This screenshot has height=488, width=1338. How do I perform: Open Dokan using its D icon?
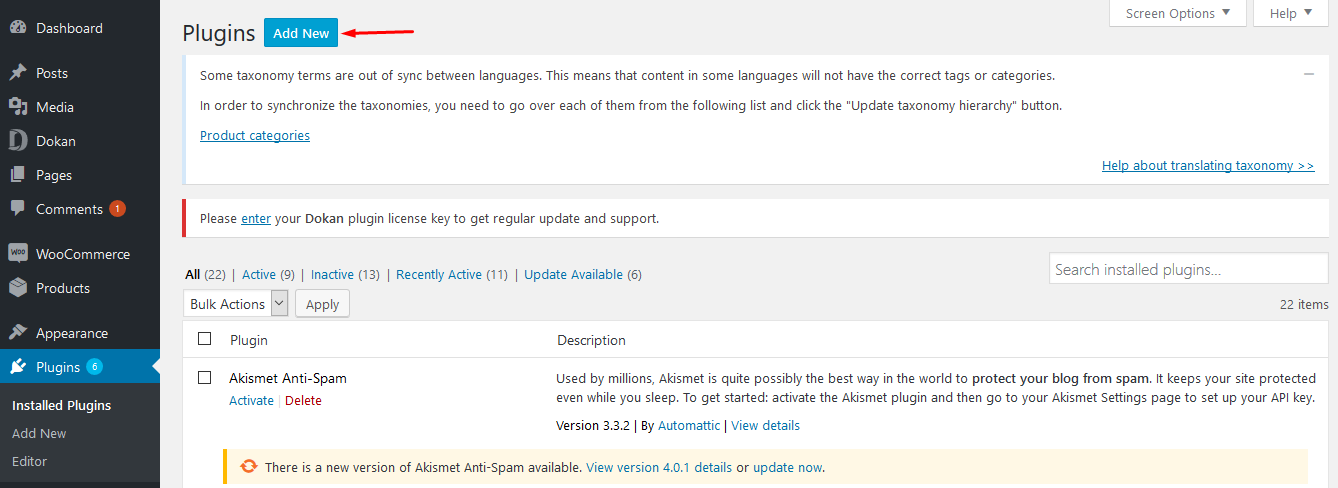click(18, 141)
